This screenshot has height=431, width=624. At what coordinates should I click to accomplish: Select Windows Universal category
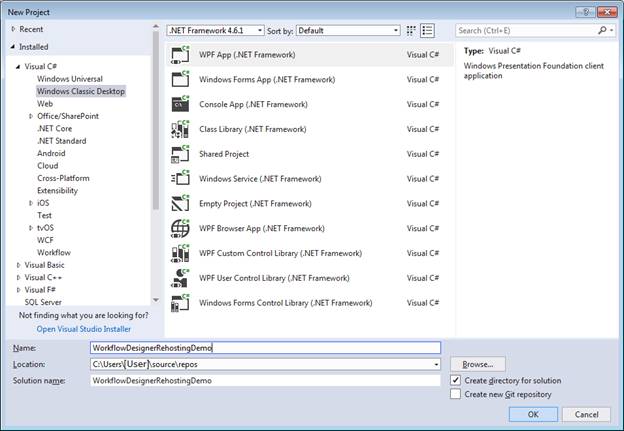point(70,79)
